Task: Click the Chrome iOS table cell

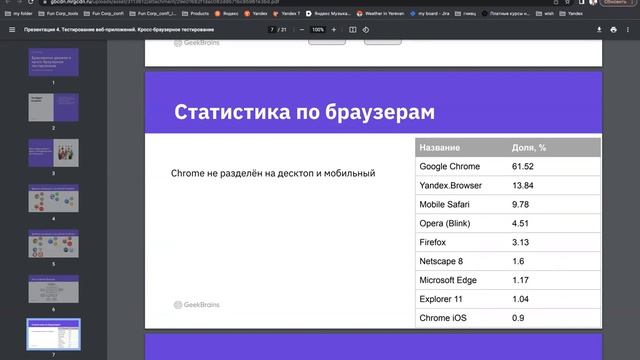Action: click(x=443, y=318)
